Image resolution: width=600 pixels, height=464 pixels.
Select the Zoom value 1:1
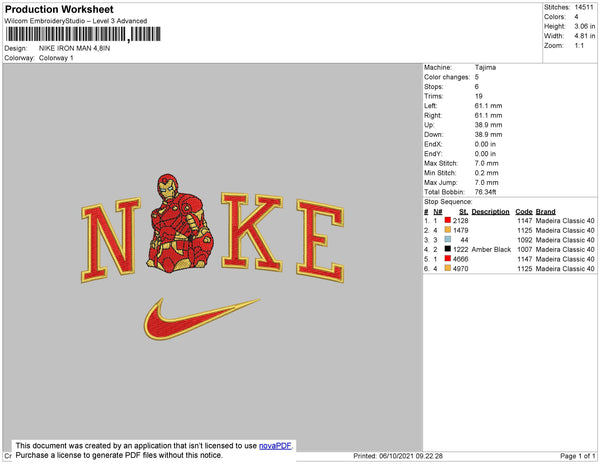pos(579,46)
